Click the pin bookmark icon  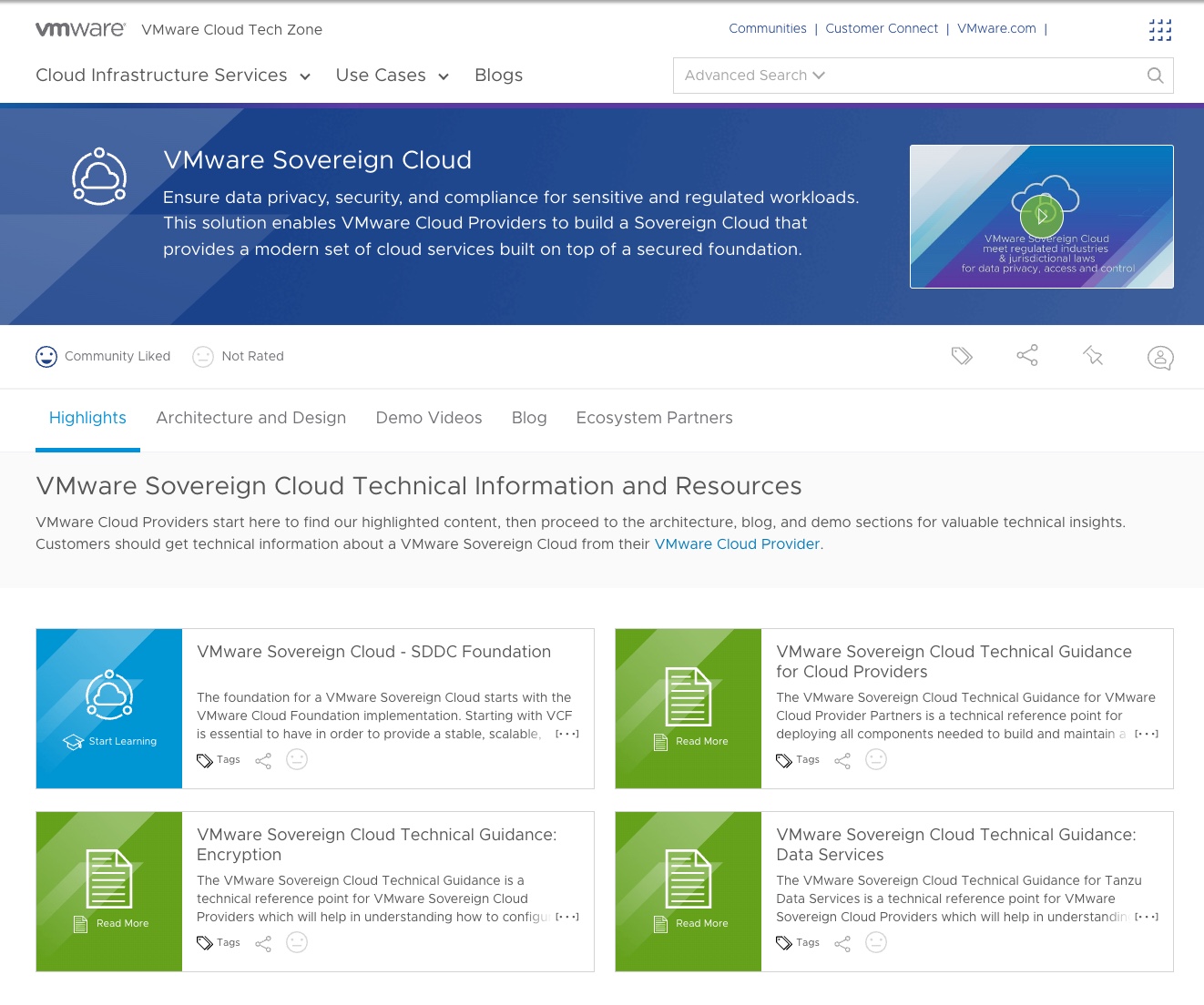(x=1093, y=356)
